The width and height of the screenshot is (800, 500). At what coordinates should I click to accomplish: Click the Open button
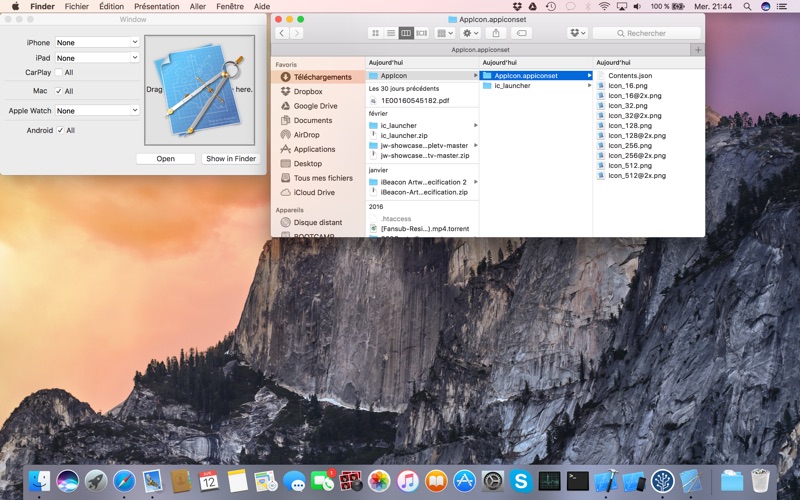point(165,159)
